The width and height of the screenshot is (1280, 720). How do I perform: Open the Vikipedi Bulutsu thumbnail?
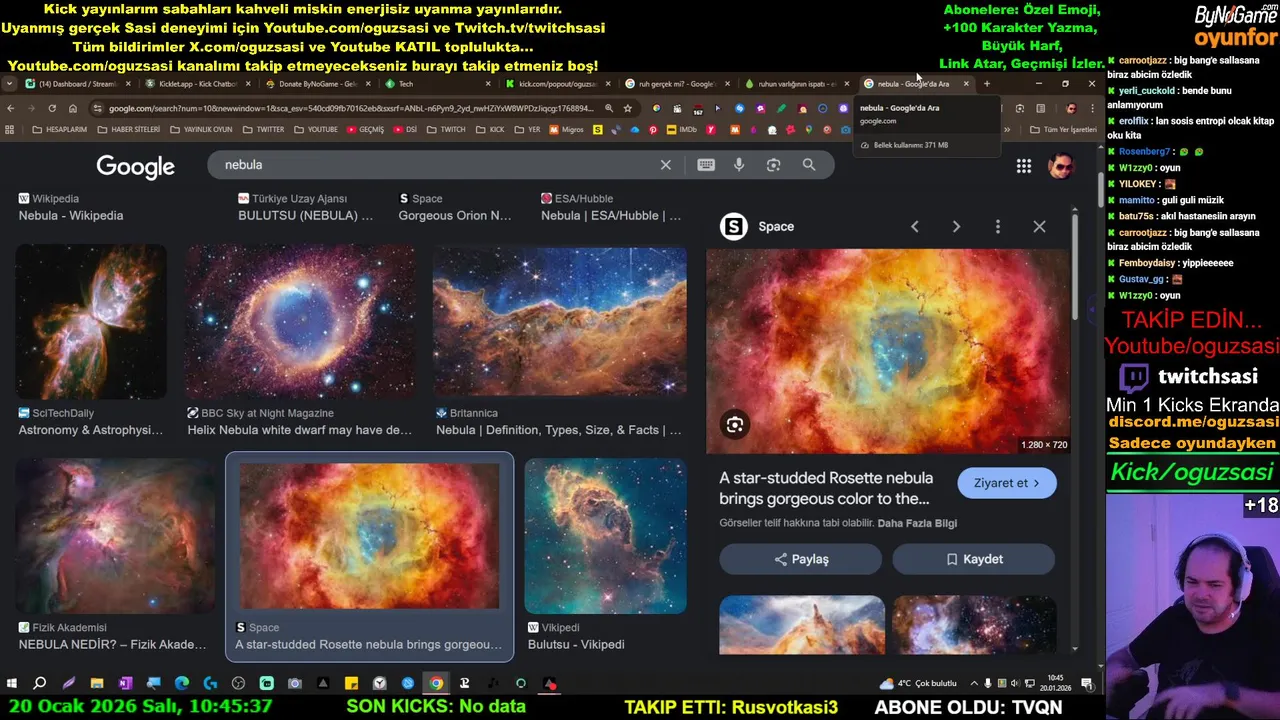point(605,536)
